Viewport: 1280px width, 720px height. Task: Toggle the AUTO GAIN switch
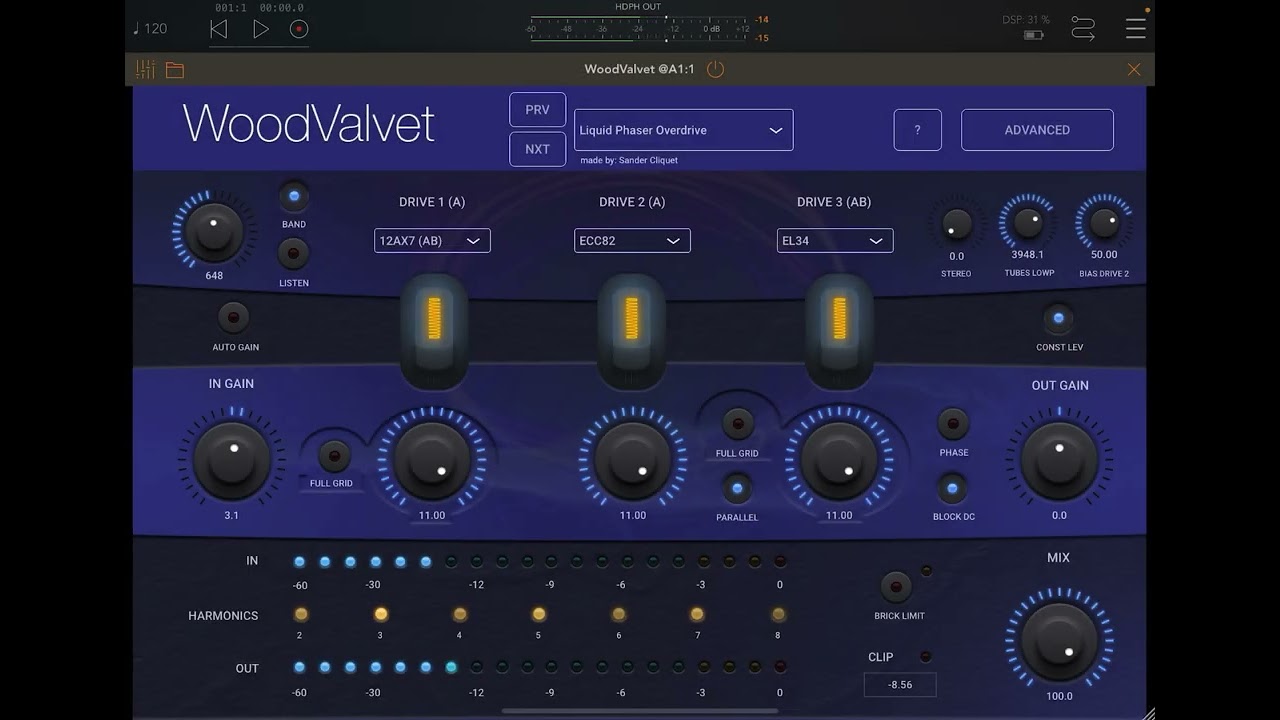pos(234,318)
